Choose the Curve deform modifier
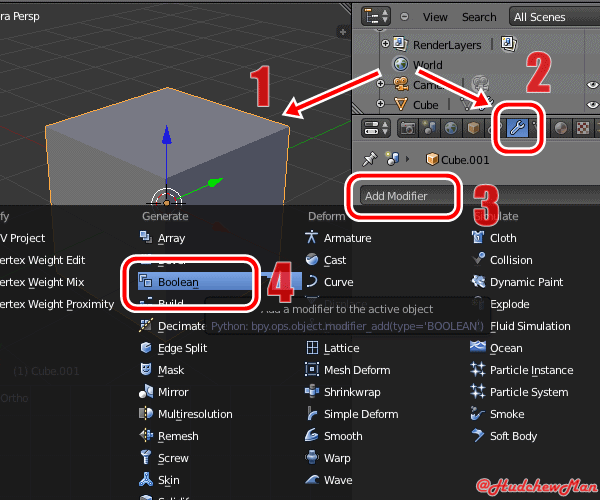 329,282
